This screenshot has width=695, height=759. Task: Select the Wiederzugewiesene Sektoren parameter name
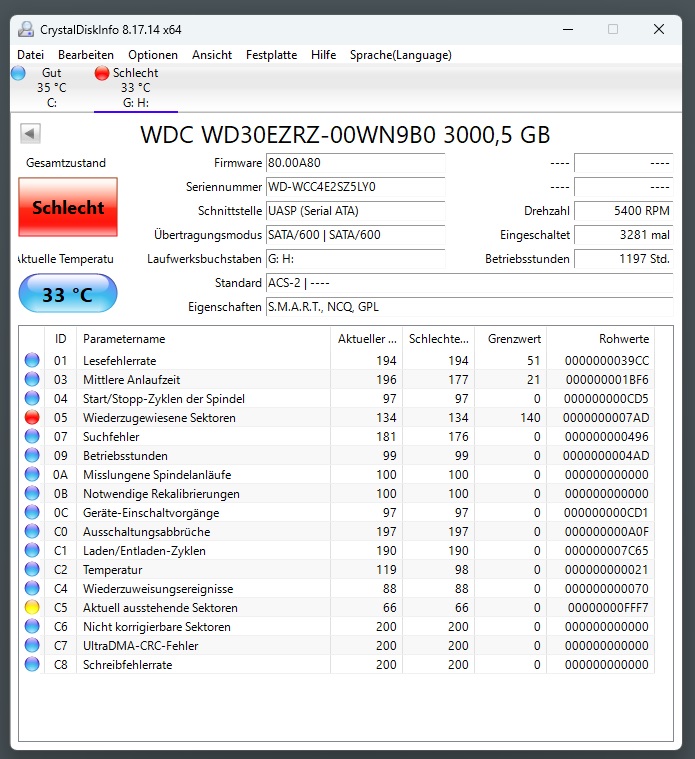159,418
